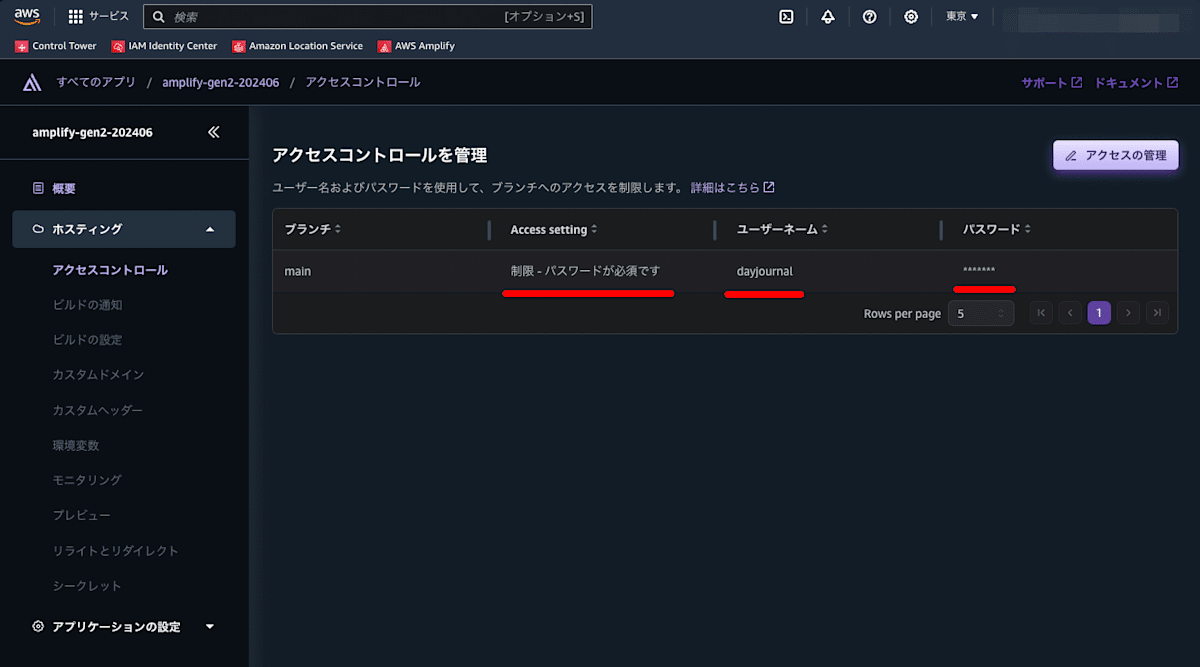Go to the previous page button
The width and height of the screenshot is (1200, 667).
[1070, 313]
